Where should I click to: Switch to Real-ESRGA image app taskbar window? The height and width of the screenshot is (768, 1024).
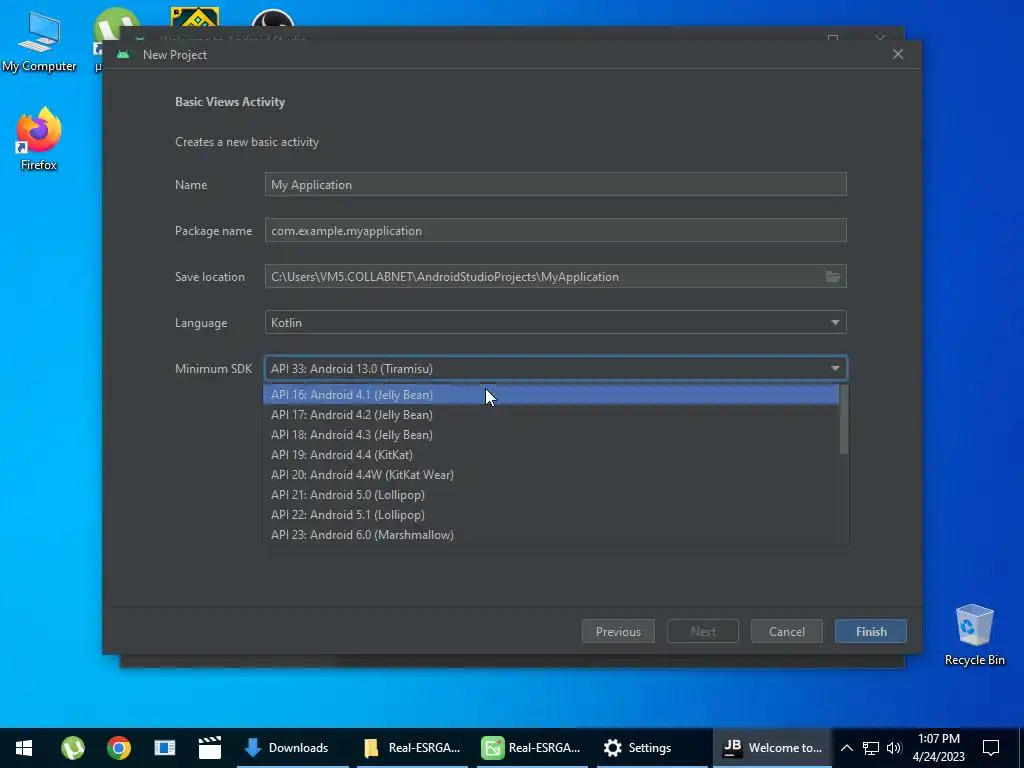click(532, 748)
